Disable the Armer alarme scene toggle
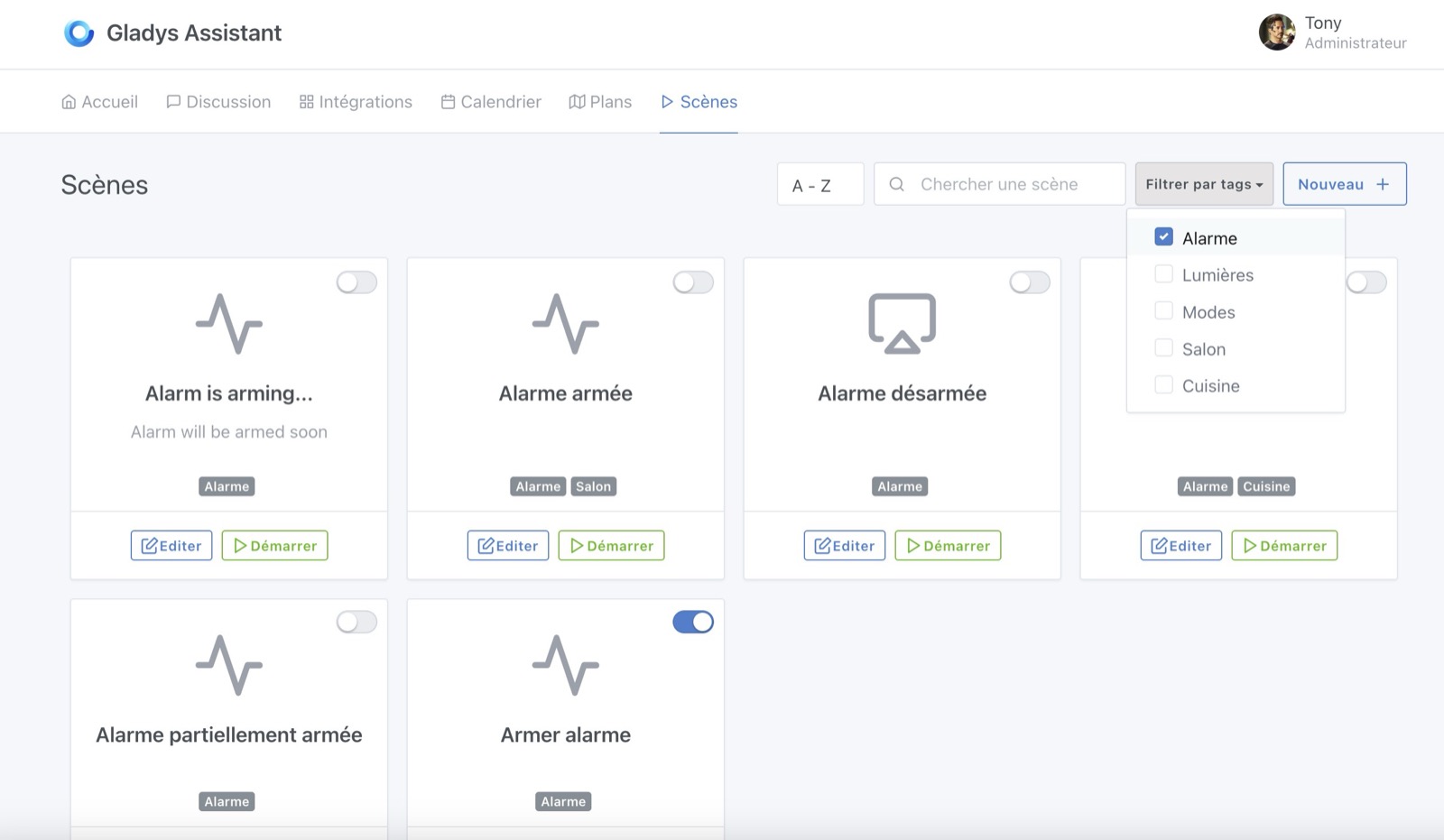 [x=693, y=622]
